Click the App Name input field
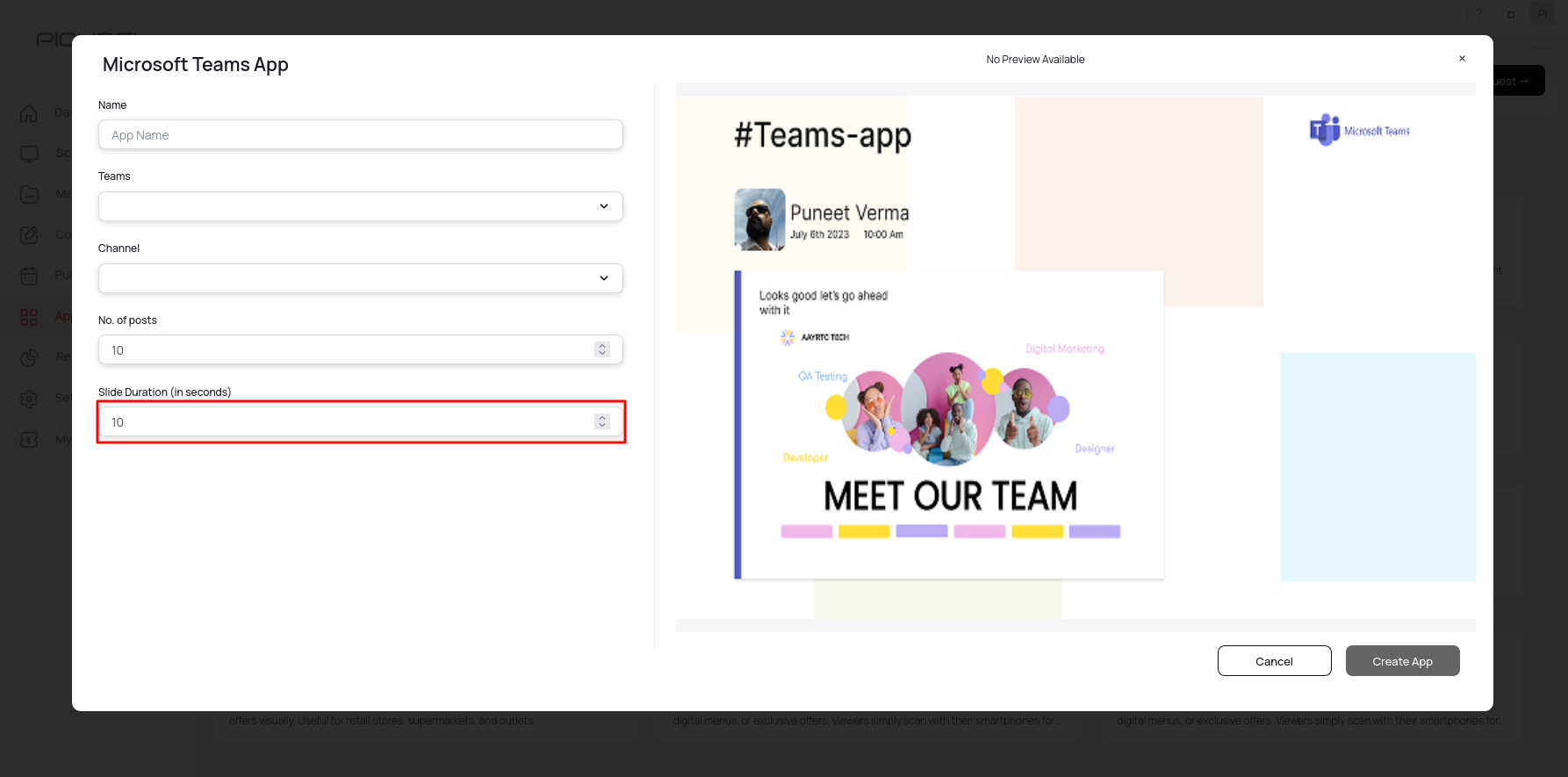Screen dimensions: 1568x777 point(361,135)
